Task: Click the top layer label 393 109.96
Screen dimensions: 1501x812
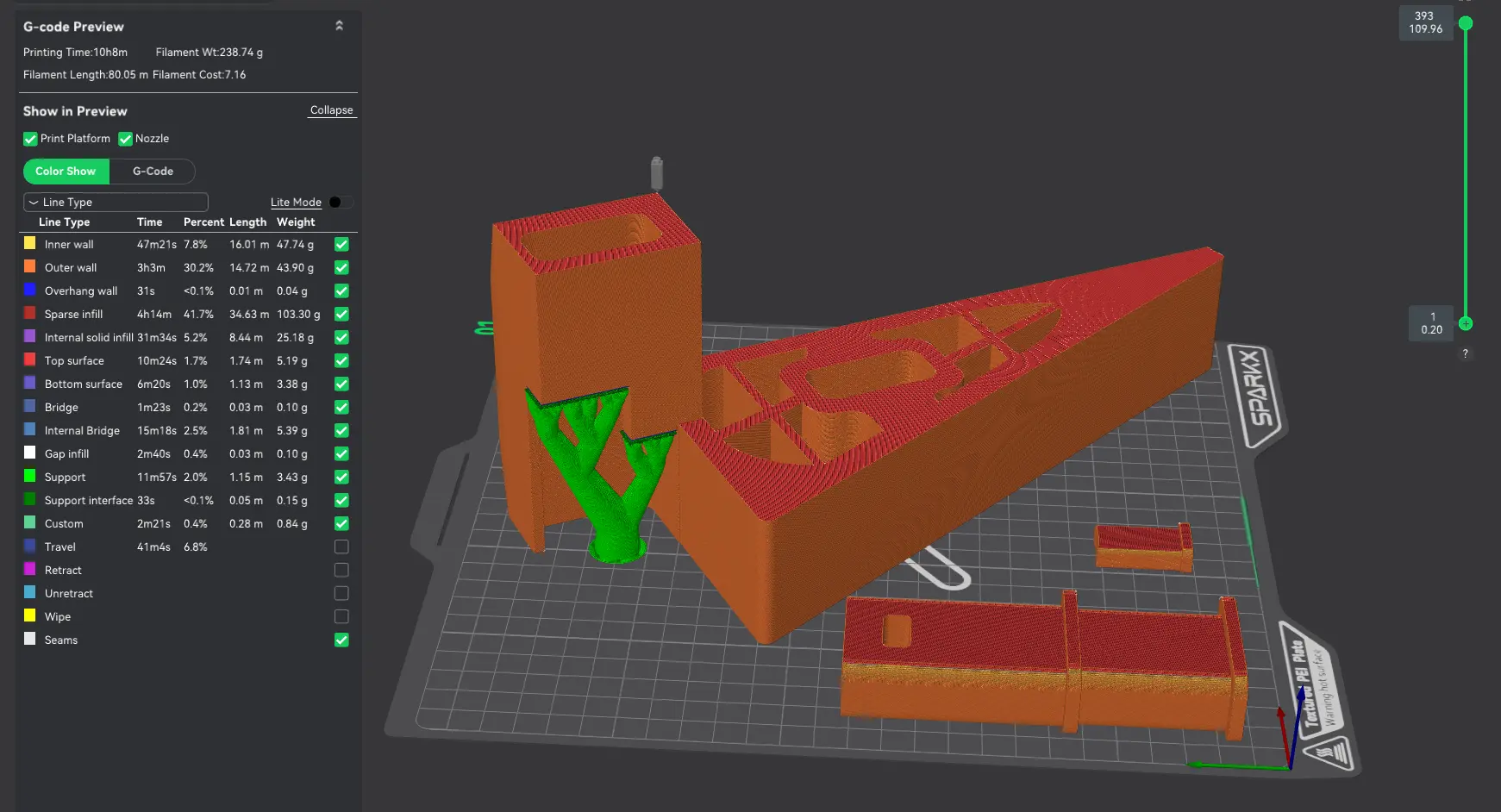Action: click(1425, 22)
